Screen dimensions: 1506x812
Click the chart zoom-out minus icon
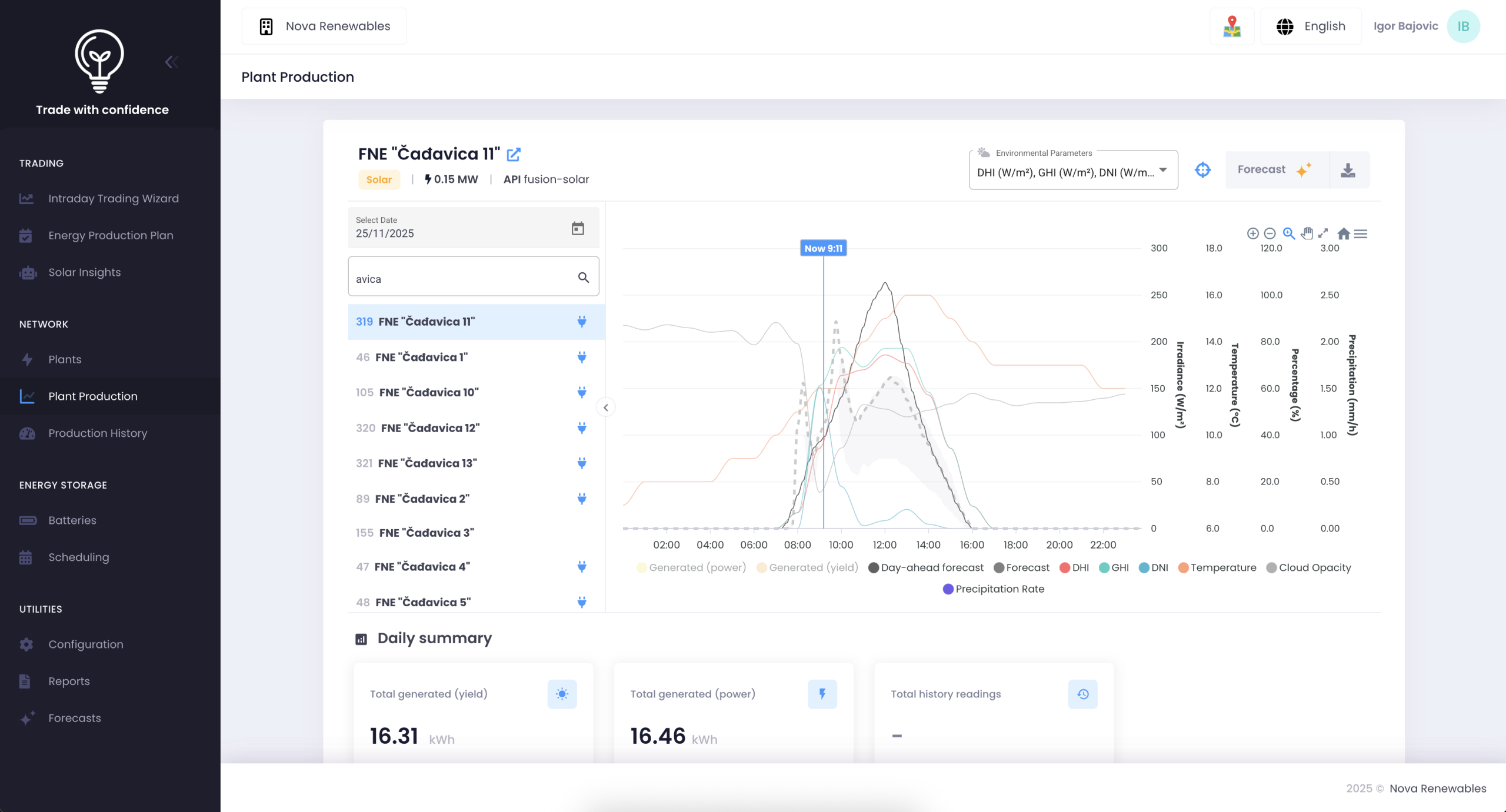tap(1270, 233)
